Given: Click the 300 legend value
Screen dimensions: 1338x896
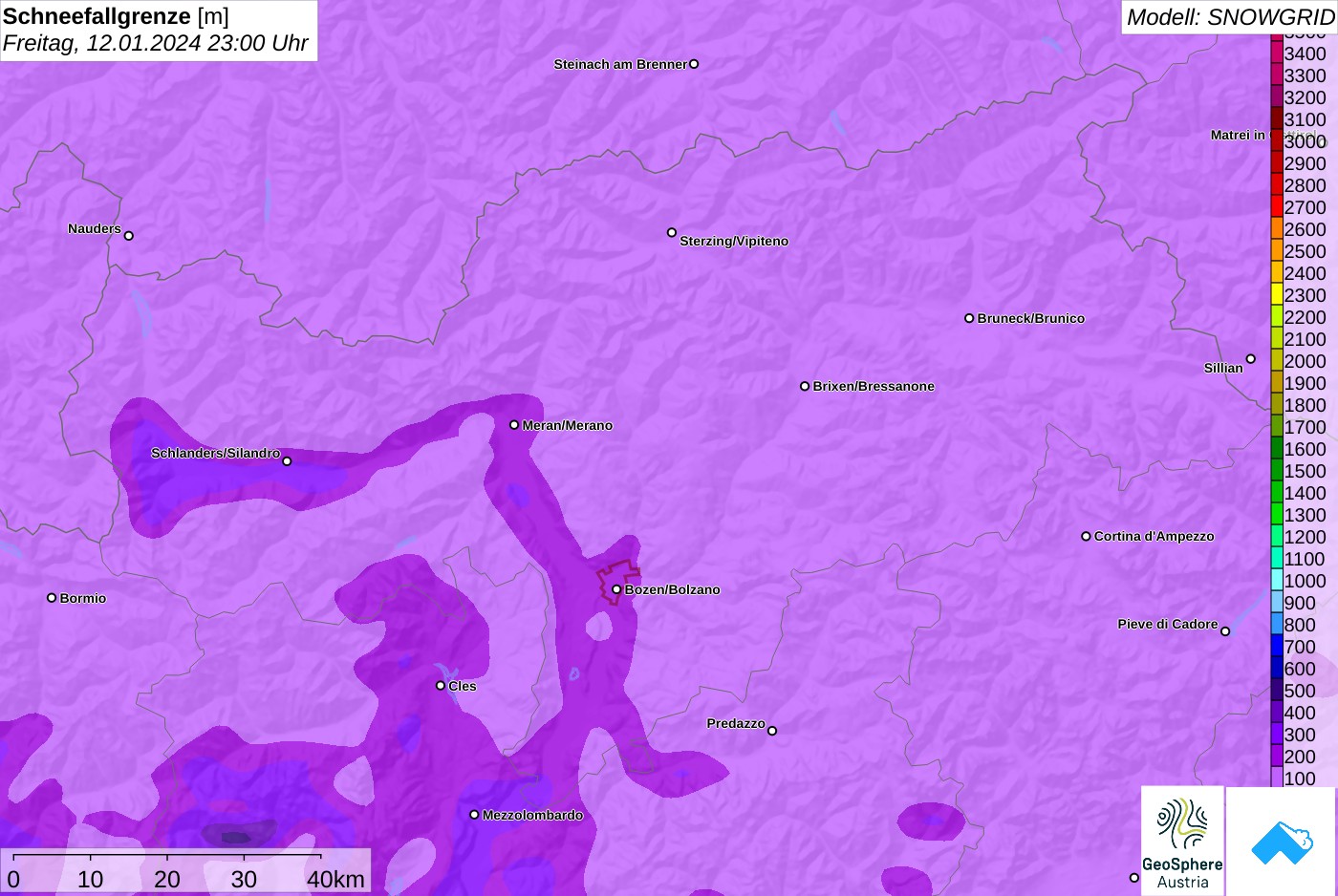Looking at the screenshot, I should pyautogui.click(x=1301, y=735).
